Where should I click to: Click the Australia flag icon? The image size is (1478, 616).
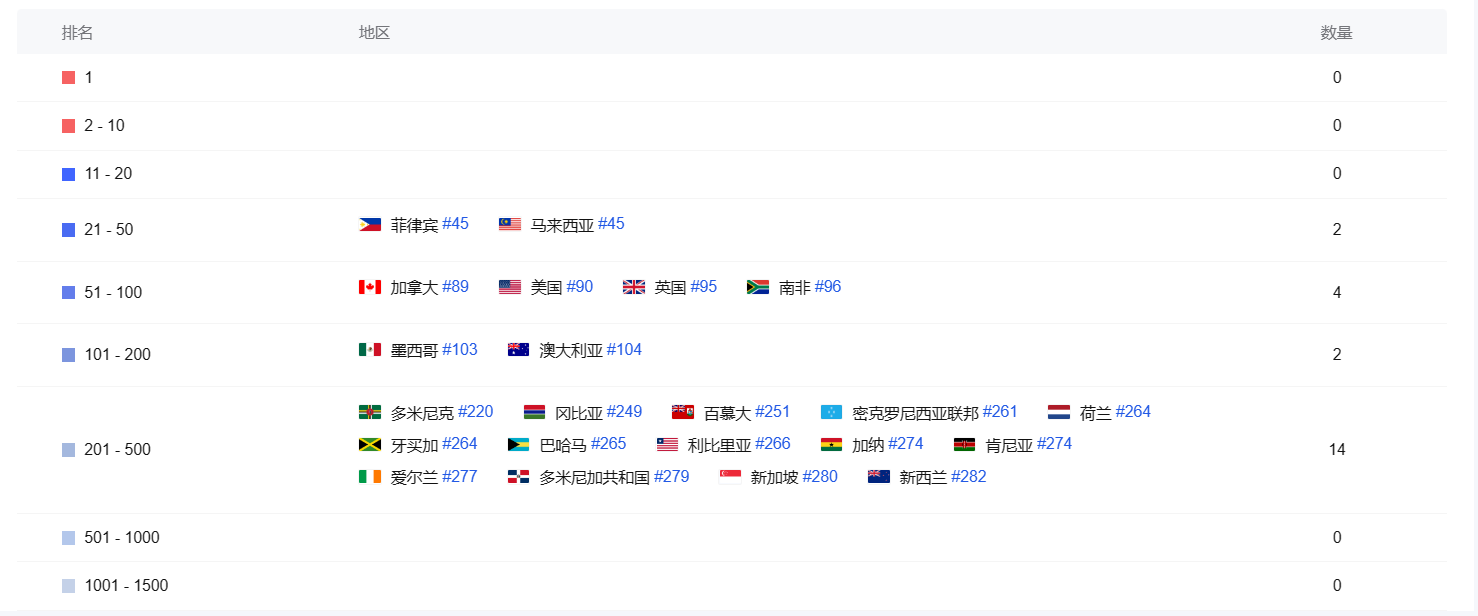pos(518,350)
